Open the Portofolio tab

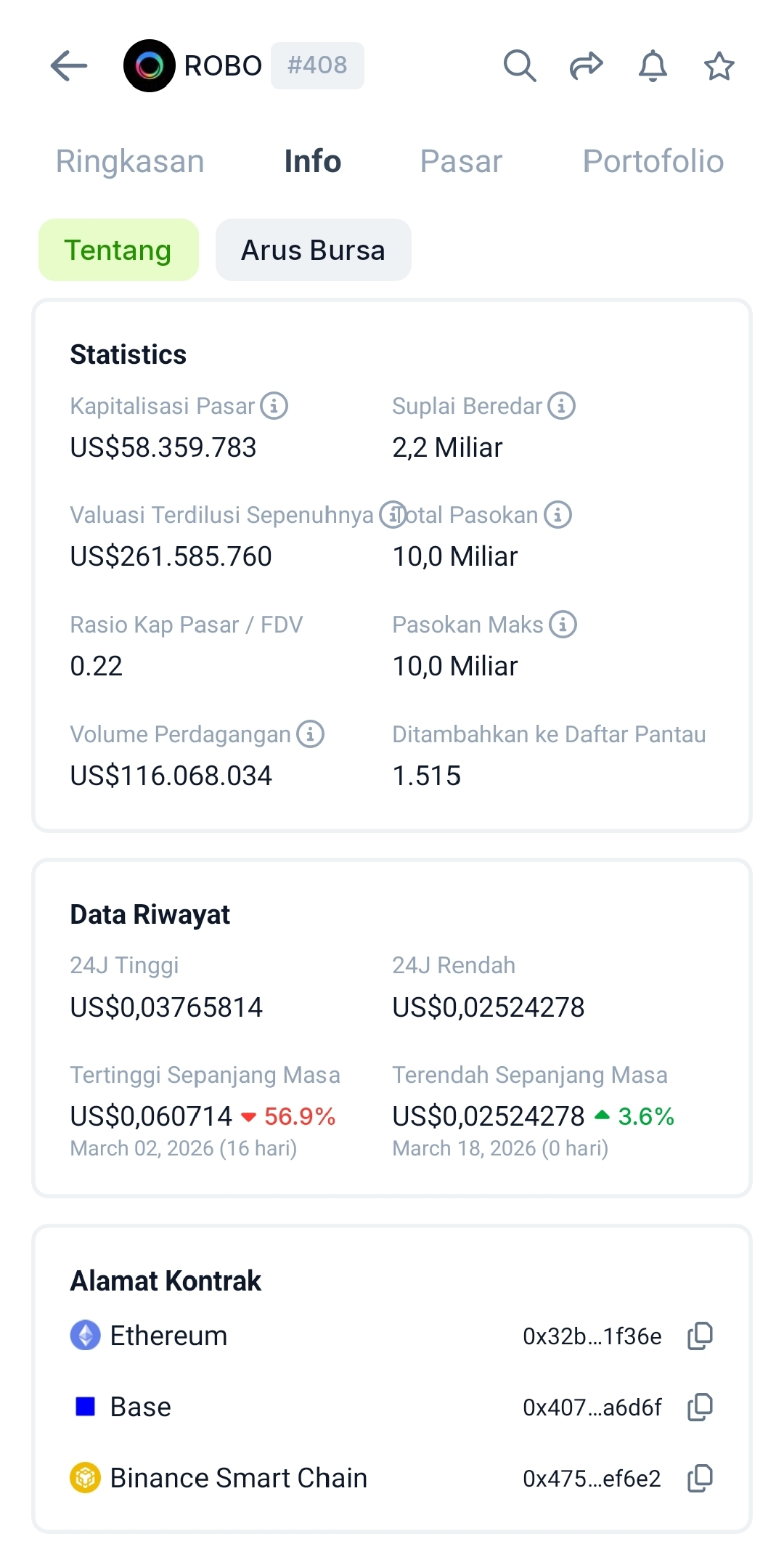point(653,161)
